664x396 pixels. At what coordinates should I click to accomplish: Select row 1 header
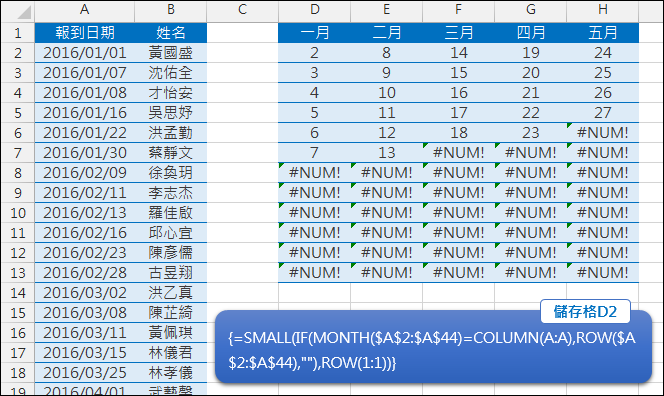click(x=17, y=33)
